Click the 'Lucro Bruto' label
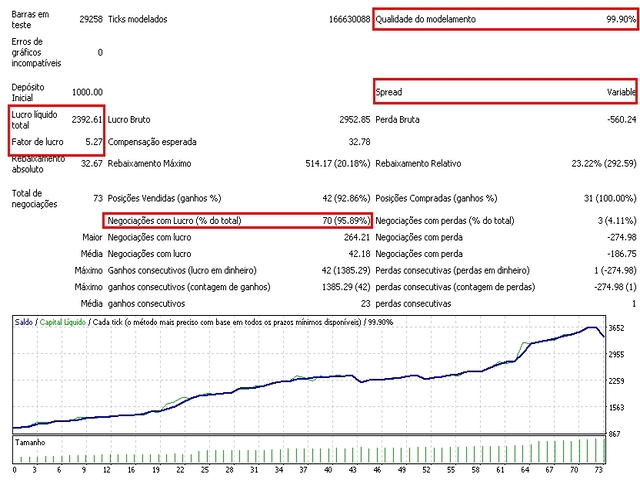This screenshot has height=480, width=640. click(x=129, y=120)
